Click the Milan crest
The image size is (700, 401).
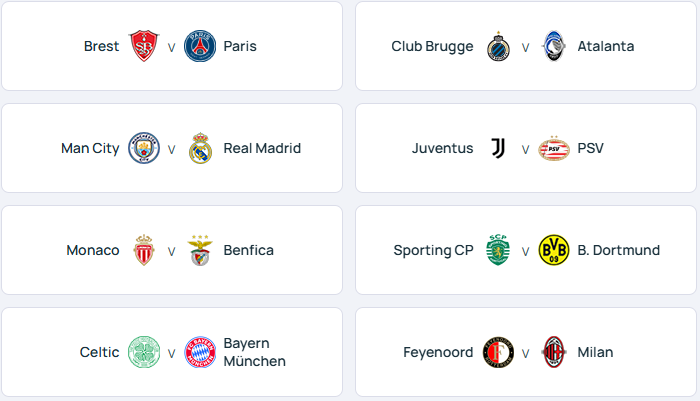554,352
